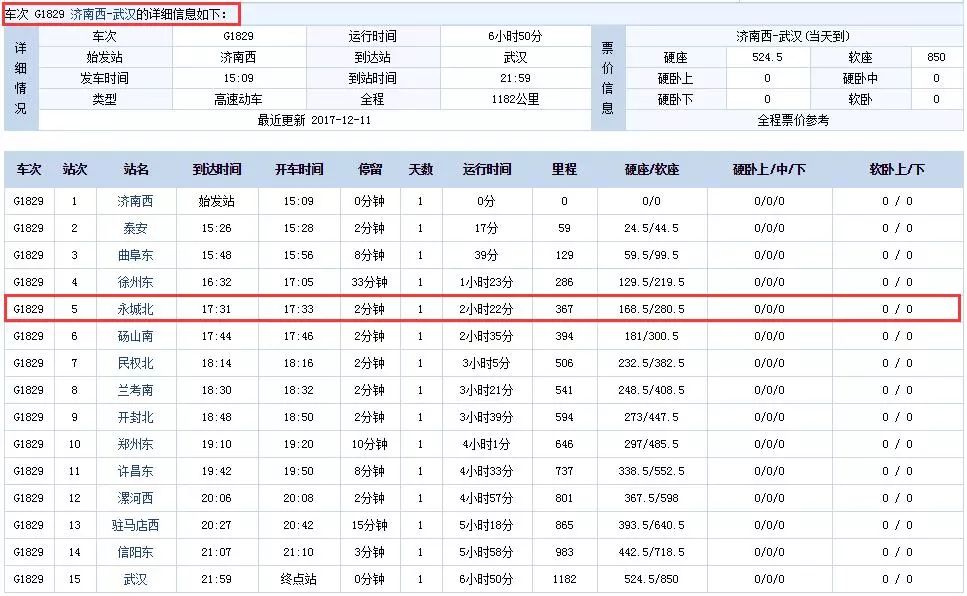Open the 许昌东 station link
967x596 pixels.
[x=135, y=471]
